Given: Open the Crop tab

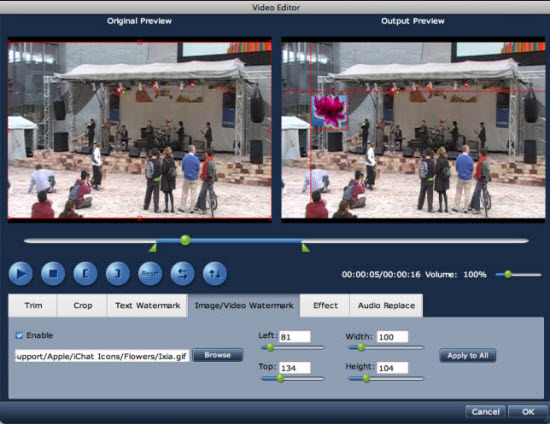Looking at the screenshot, I should [x=82, y=305].
